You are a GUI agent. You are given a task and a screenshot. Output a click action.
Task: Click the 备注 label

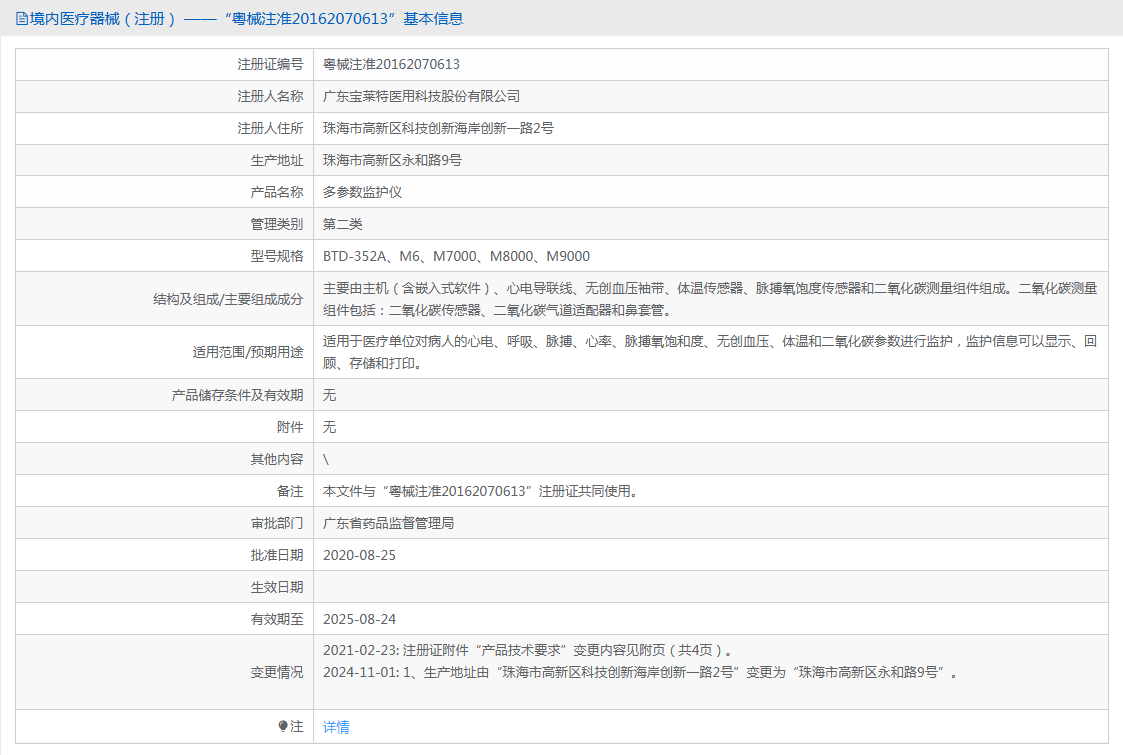click(290, 491)
